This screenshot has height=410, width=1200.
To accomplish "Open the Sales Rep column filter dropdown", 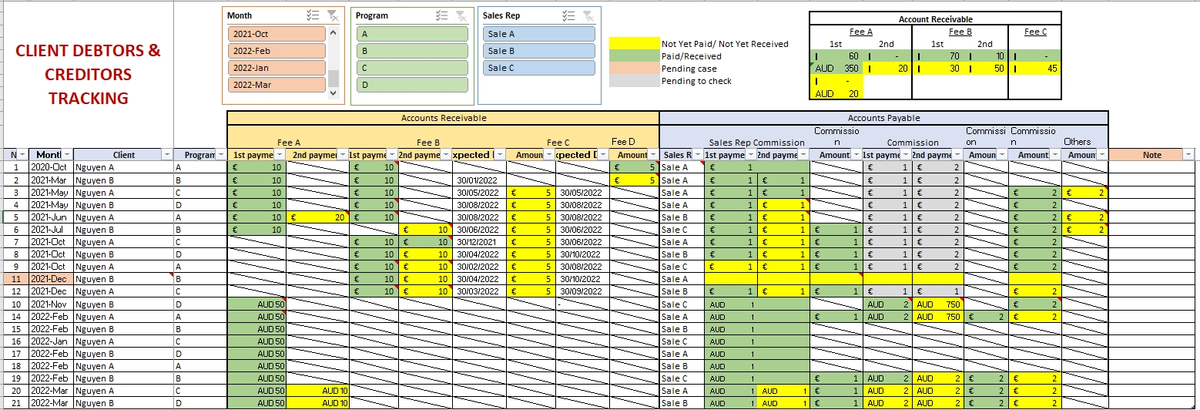I will click(x=697, y=156).
